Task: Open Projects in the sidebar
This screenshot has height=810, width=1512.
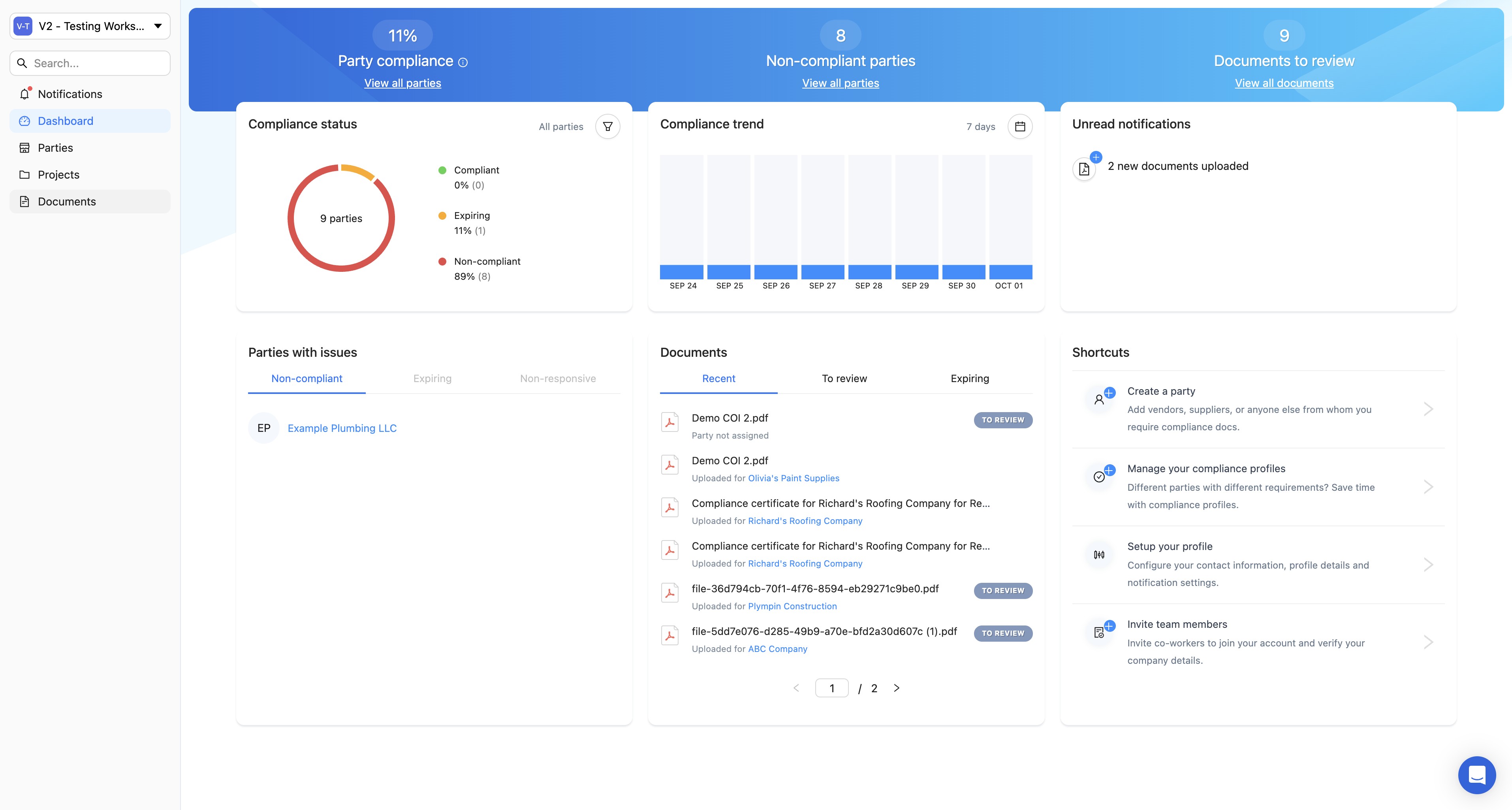Action: [x=58, y=174]
